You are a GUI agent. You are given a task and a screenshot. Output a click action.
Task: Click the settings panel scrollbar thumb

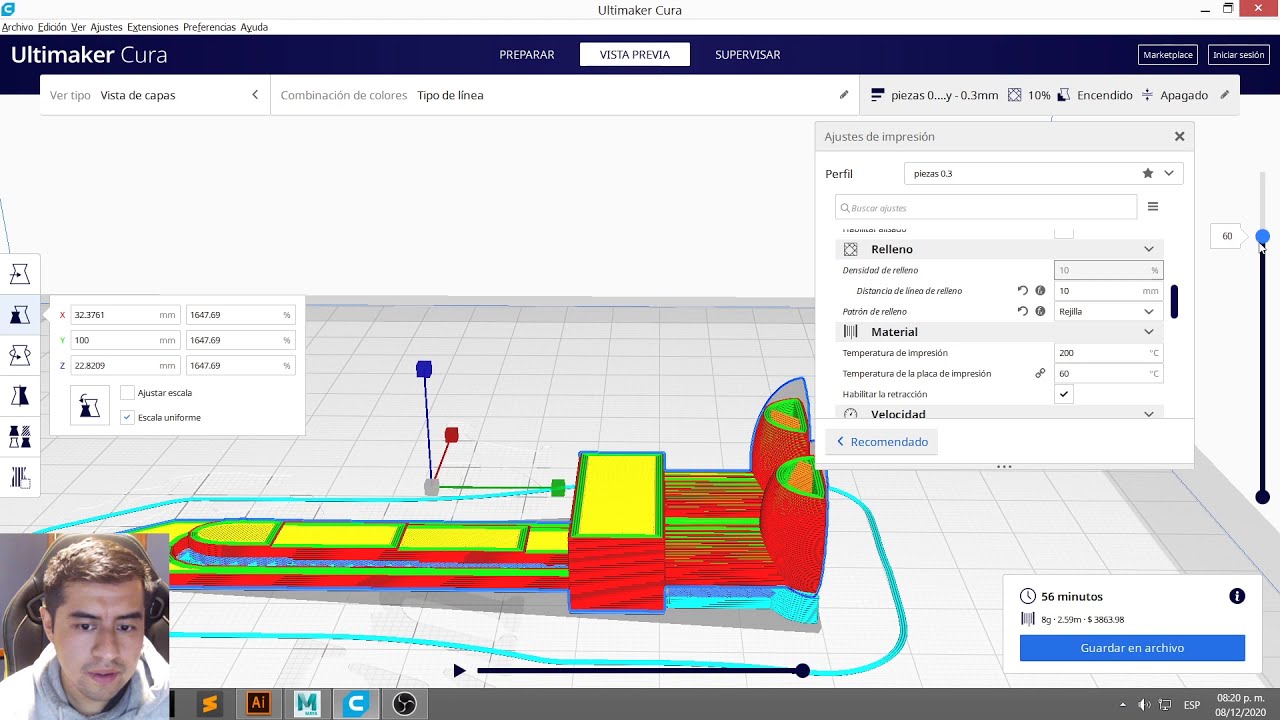[x=1174, y=300]
